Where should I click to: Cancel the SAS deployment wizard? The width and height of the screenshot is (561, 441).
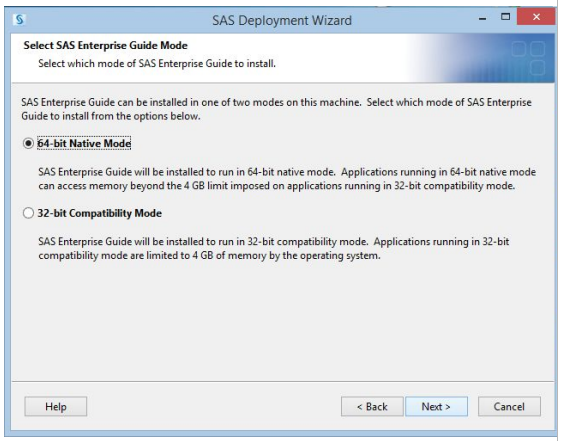pyautogui.click(x=509, y=407)
